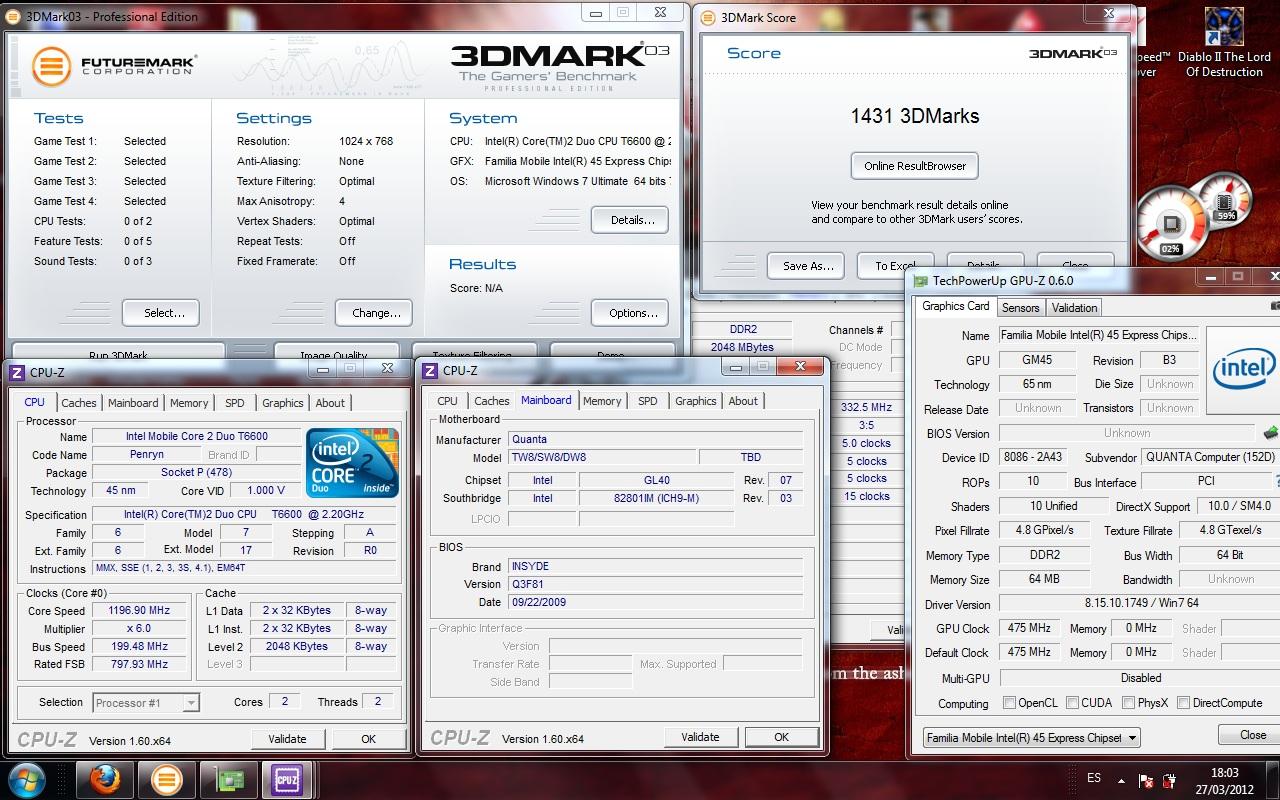Click the taskbar clock showing 18:03
The width and height of the screenshot is (1280, 800).
tap(1224, 780)
